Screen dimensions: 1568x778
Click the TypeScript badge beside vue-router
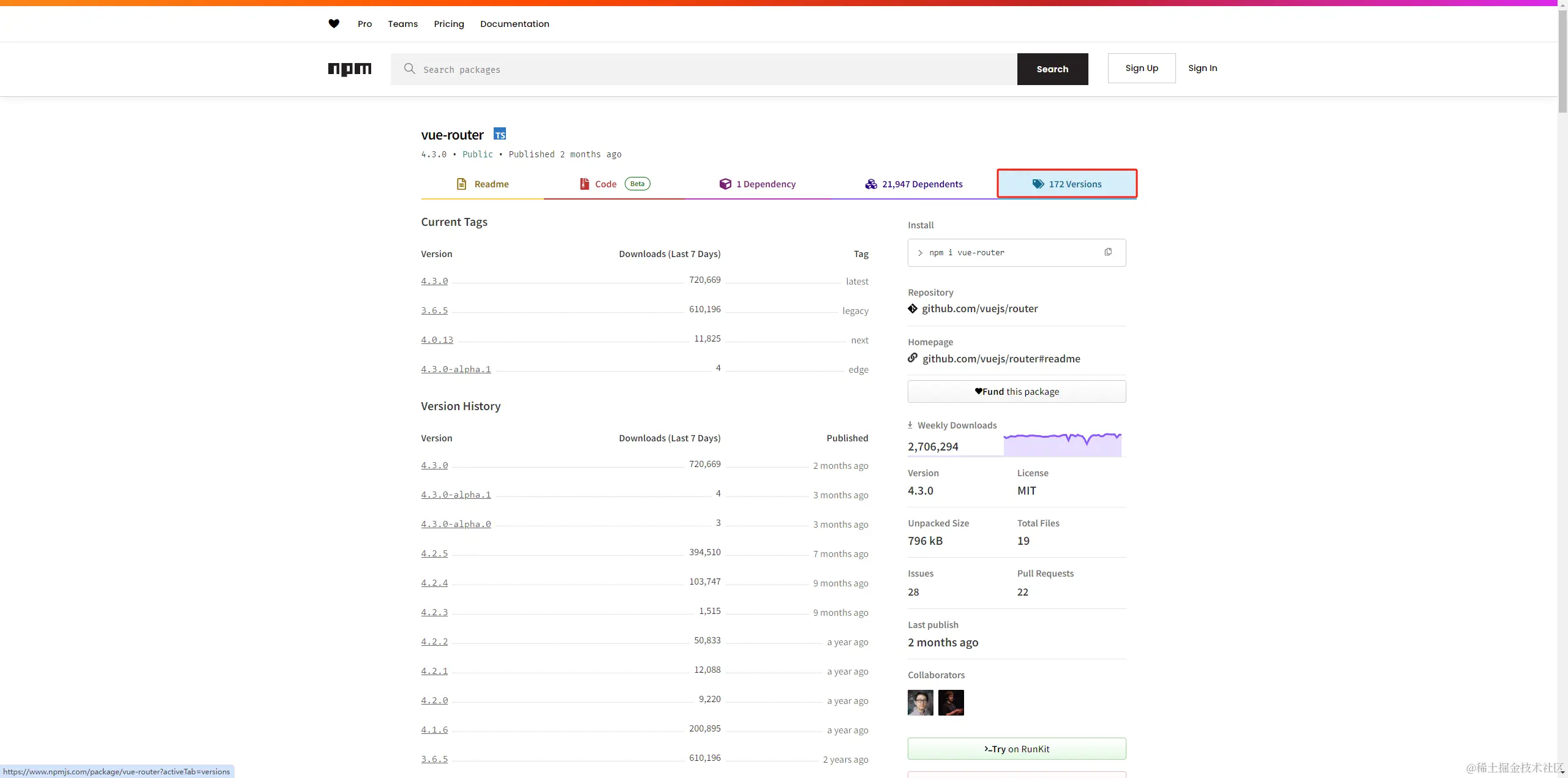click(500, 135)
